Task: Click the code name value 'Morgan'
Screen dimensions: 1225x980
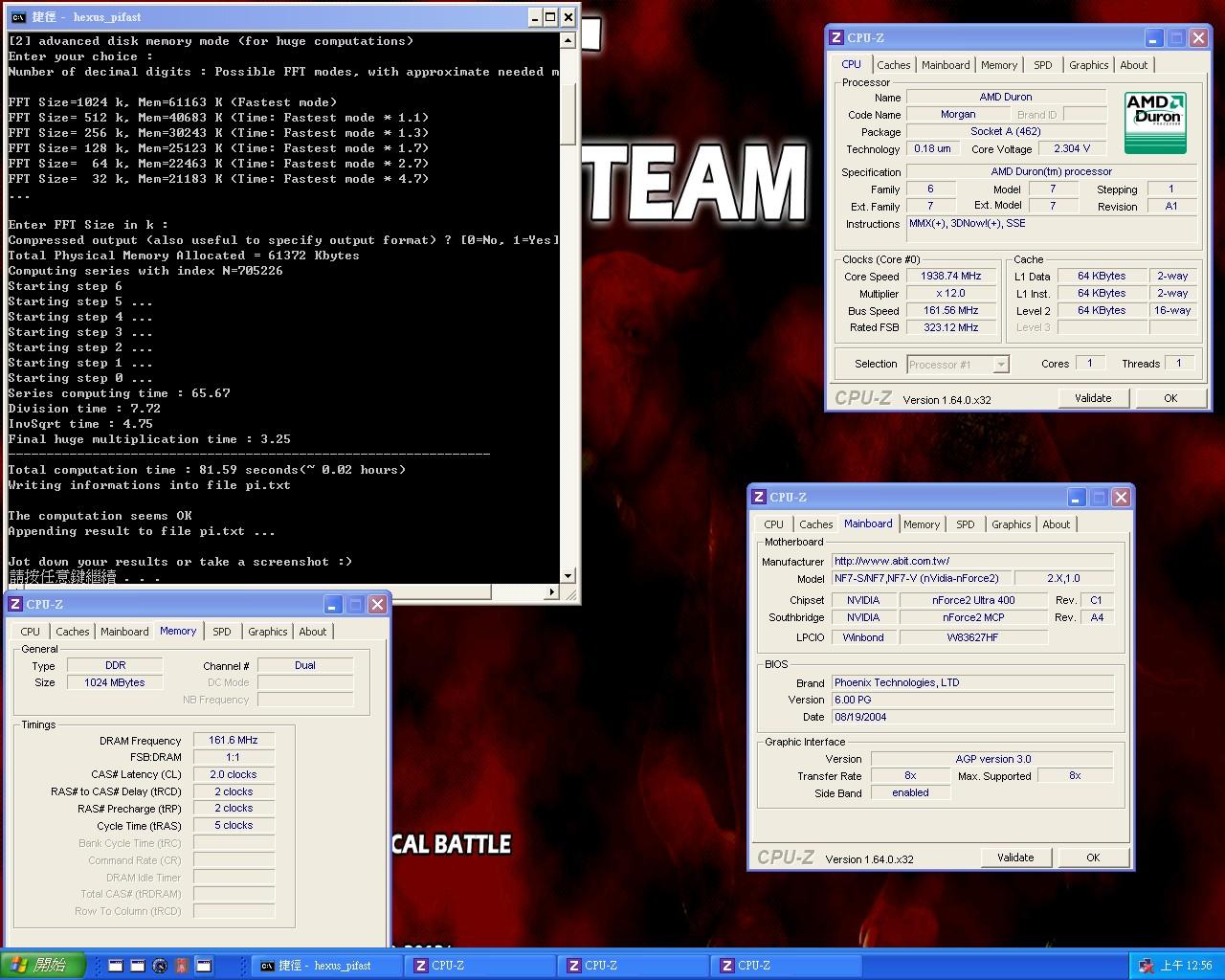Action: coord(957,114)
